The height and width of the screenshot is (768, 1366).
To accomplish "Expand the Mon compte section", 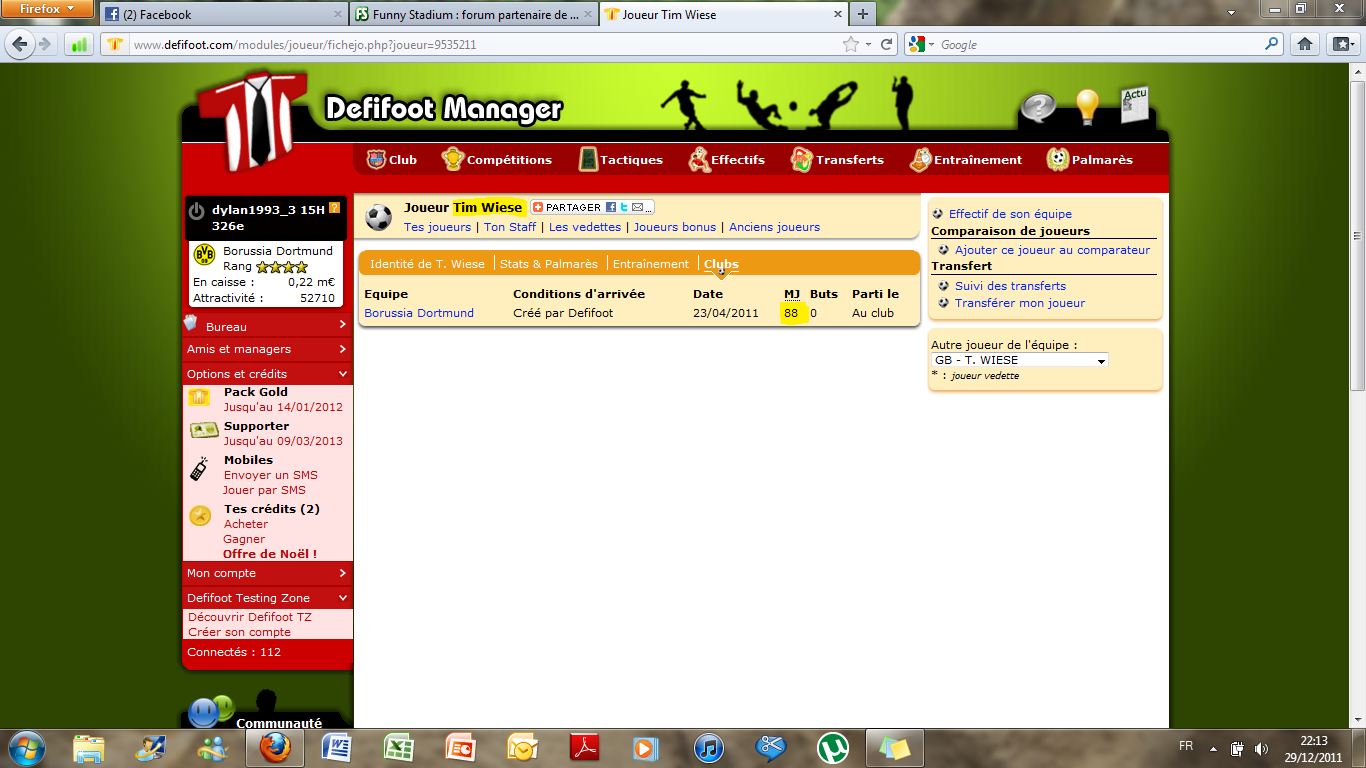I will [x=267, y=573].
